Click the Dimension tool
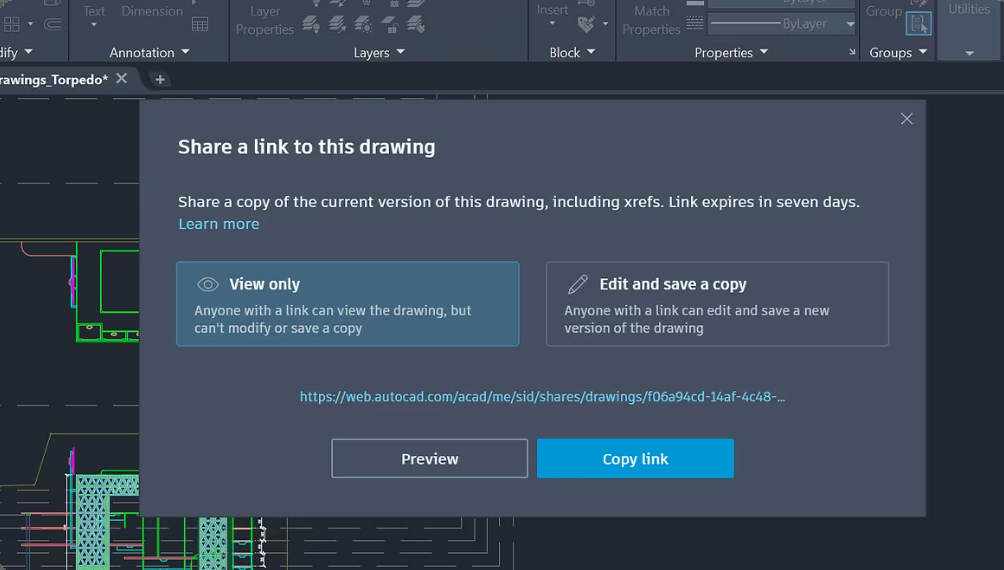The height and width of the screenshot is (570, 1004). tap(152, 11)
